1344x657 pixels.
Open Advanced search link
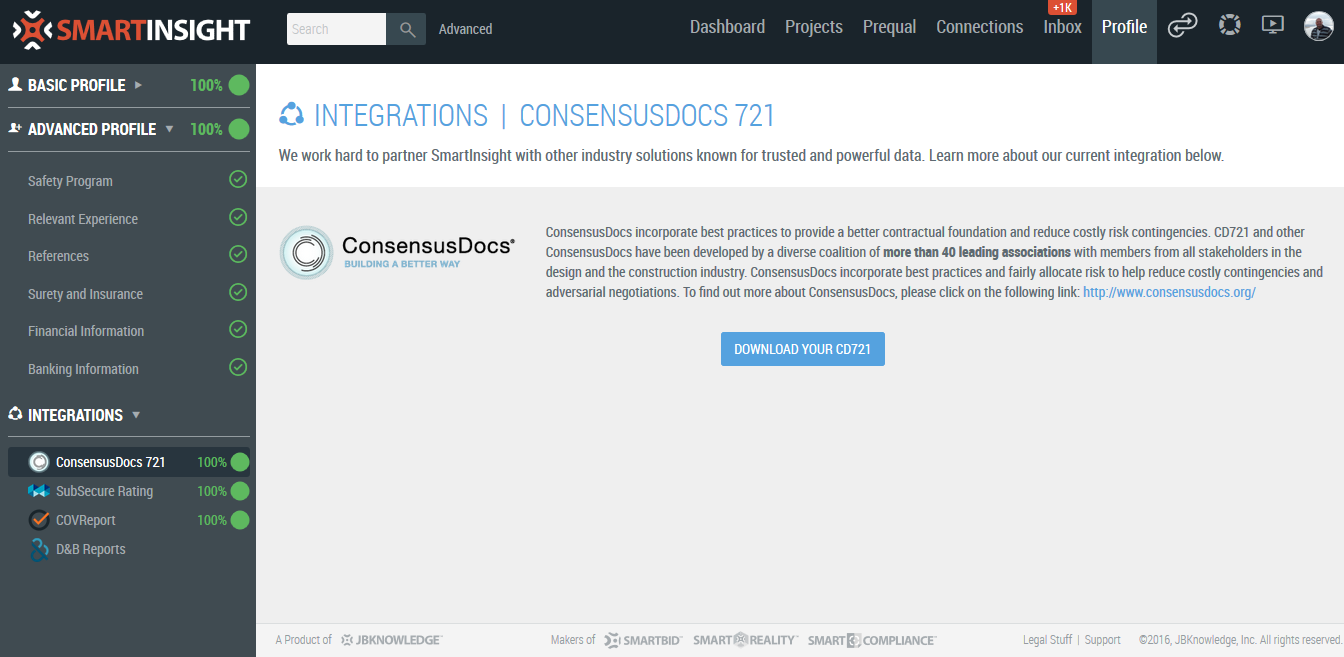click(466, 29)
